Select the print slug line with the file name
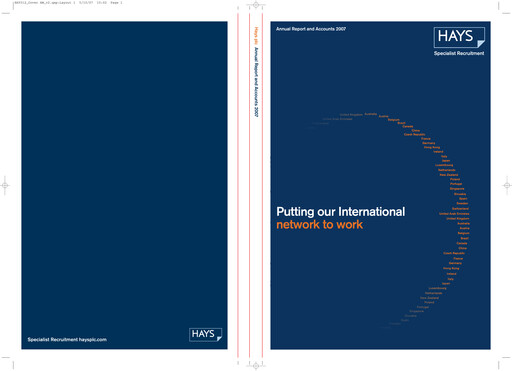 [x=68, y=2]
